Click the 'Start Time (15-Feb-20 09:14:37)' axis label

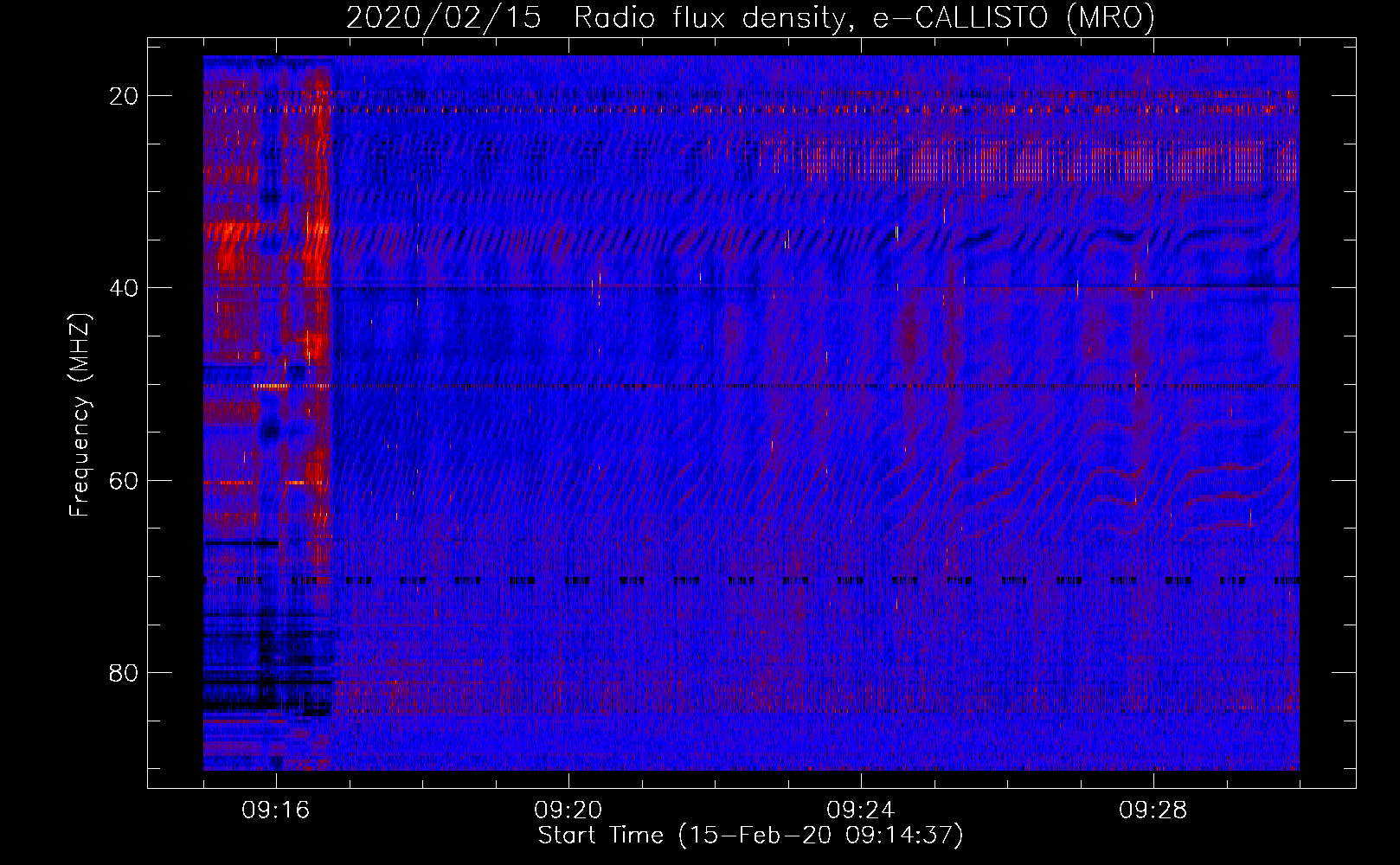tap(750, 836)
